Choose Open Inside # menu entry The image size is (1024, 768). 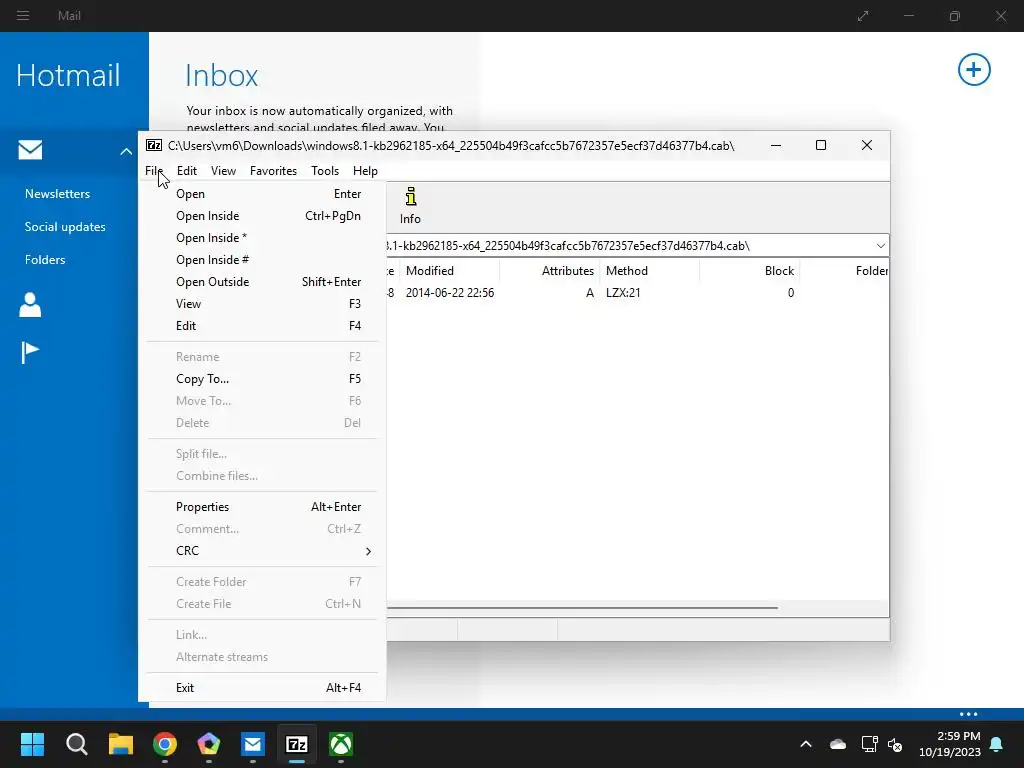pyautogui.click(x=262, y=260)
